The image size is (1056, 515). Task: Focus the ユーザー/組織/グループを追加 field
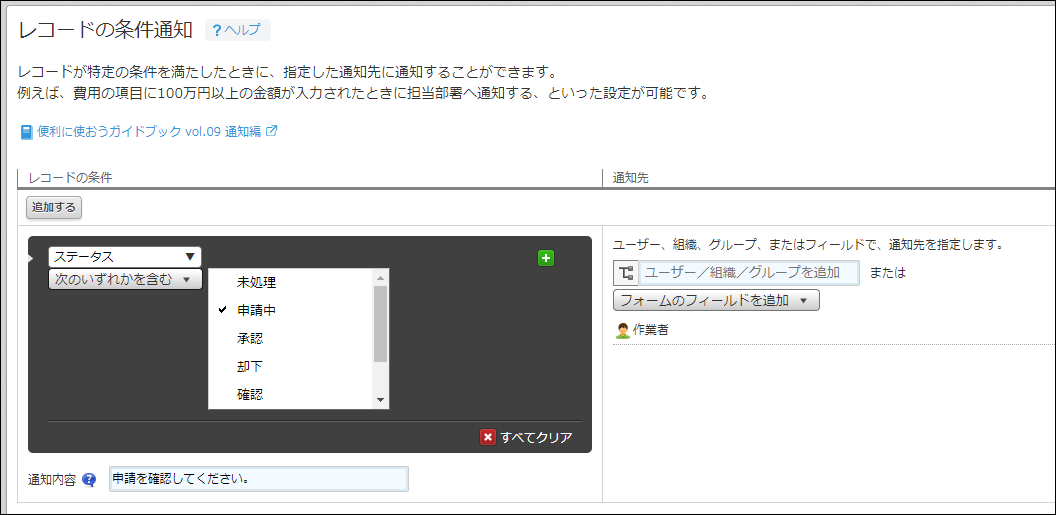[749, 273]
